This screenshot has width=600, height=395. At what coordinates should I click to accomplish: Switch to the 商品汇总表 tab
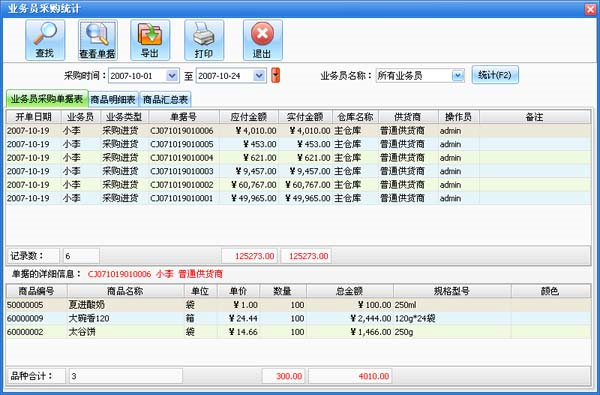(x=165, y=100)
